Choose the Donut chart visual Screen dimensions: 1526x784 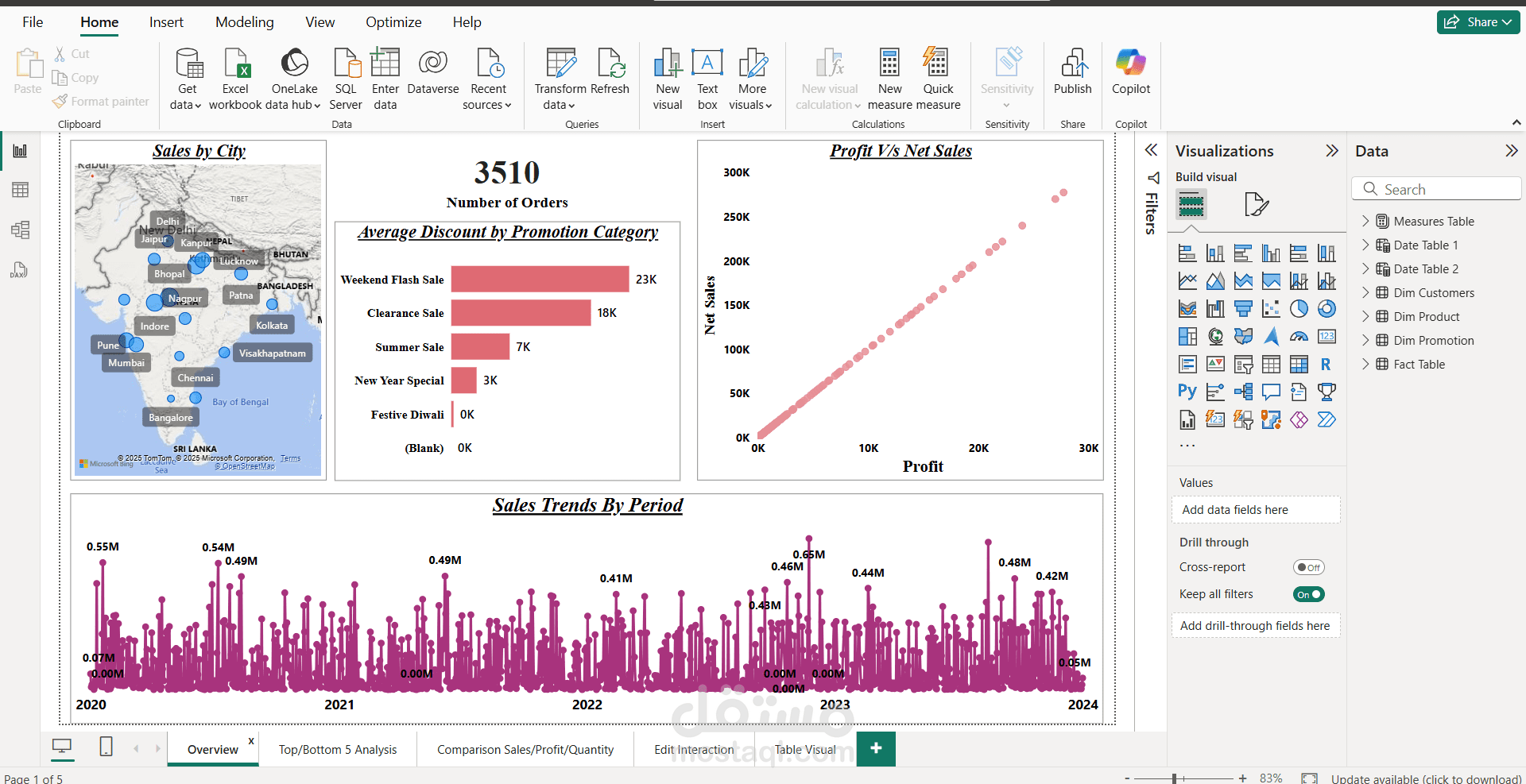[x=1327, y=309]
